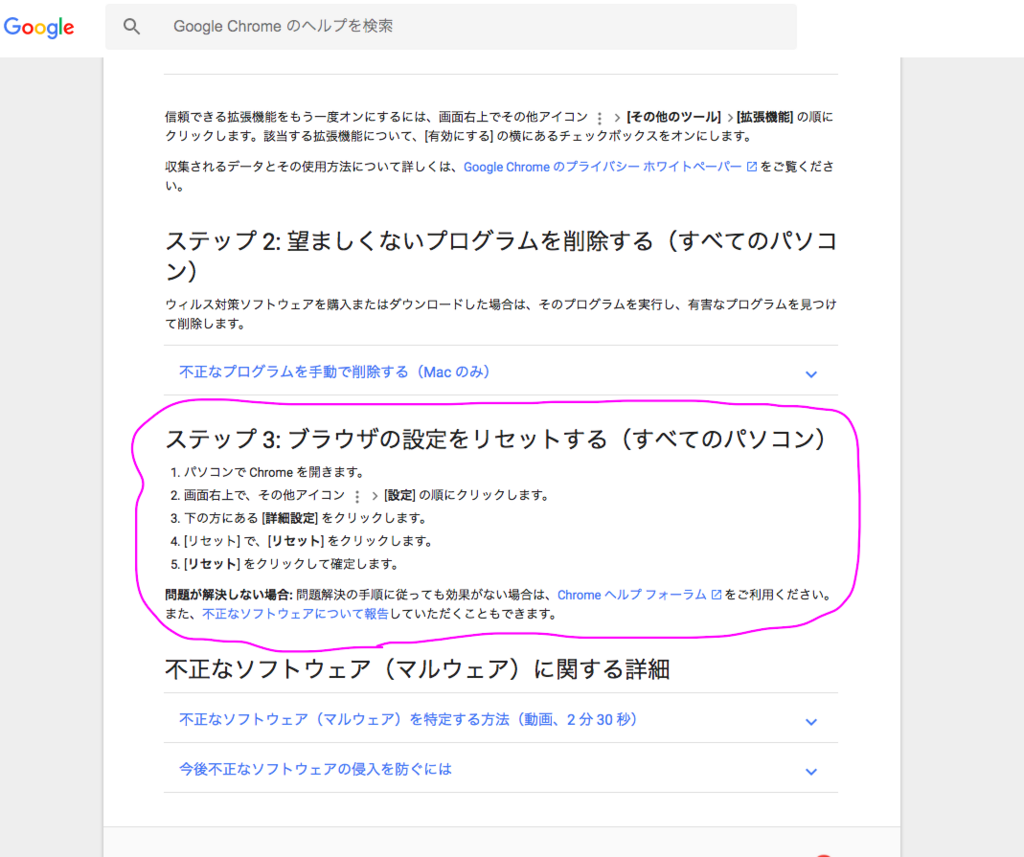Screen dimensions: 1024x857
Task: Click the three-dot icon after その他アイコン in top paragraph
Action: coord(600,118)
